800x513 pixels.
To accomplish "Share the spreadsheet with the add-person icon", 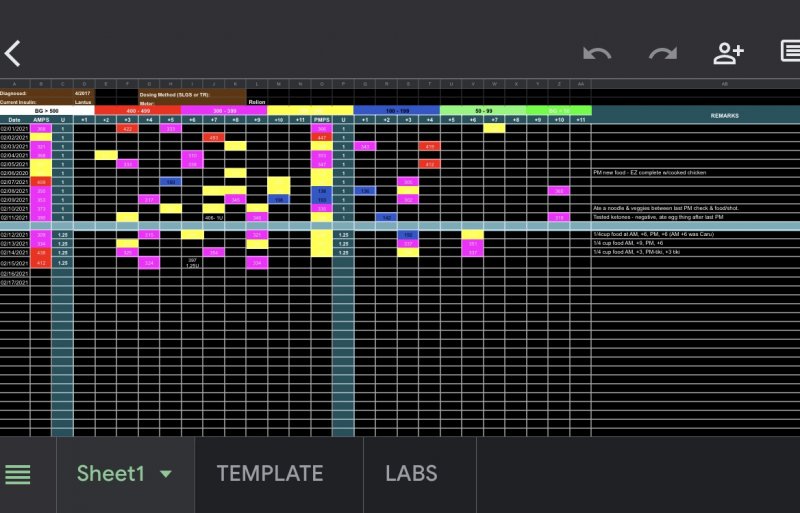I will [x=728, y=53].
